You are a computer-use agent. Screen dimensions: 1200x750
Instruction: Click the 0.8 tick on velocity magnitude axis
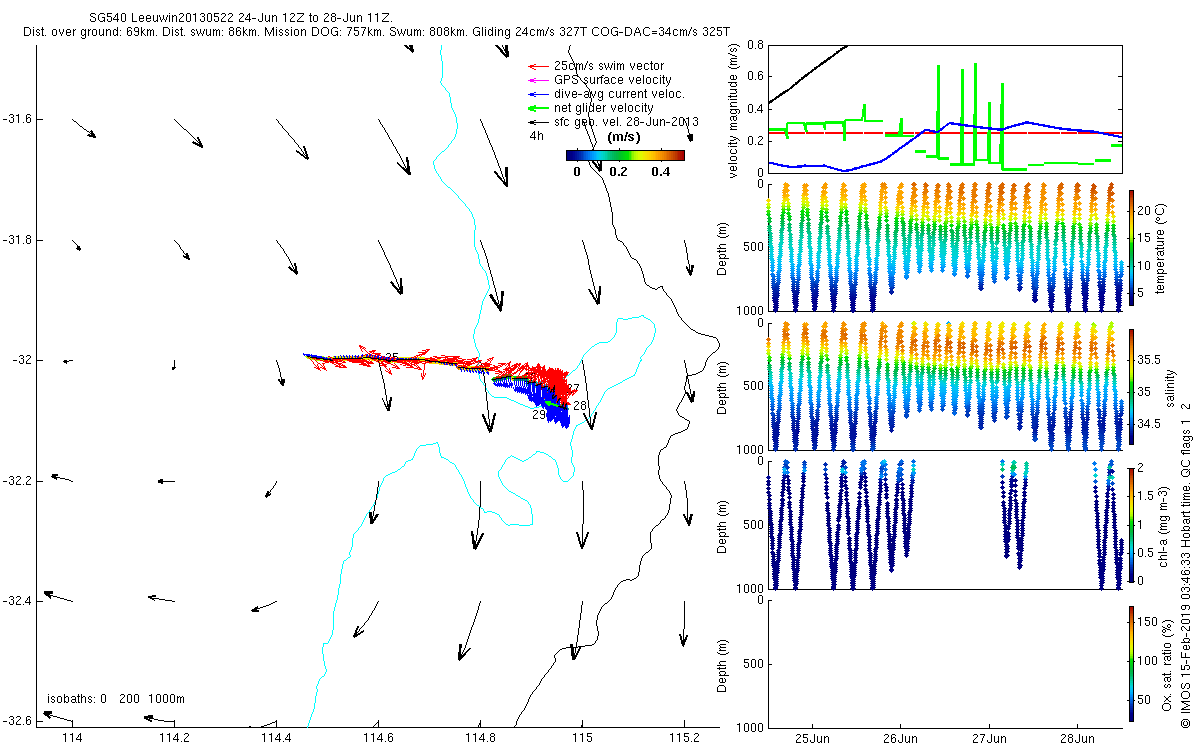click(756, 45)
